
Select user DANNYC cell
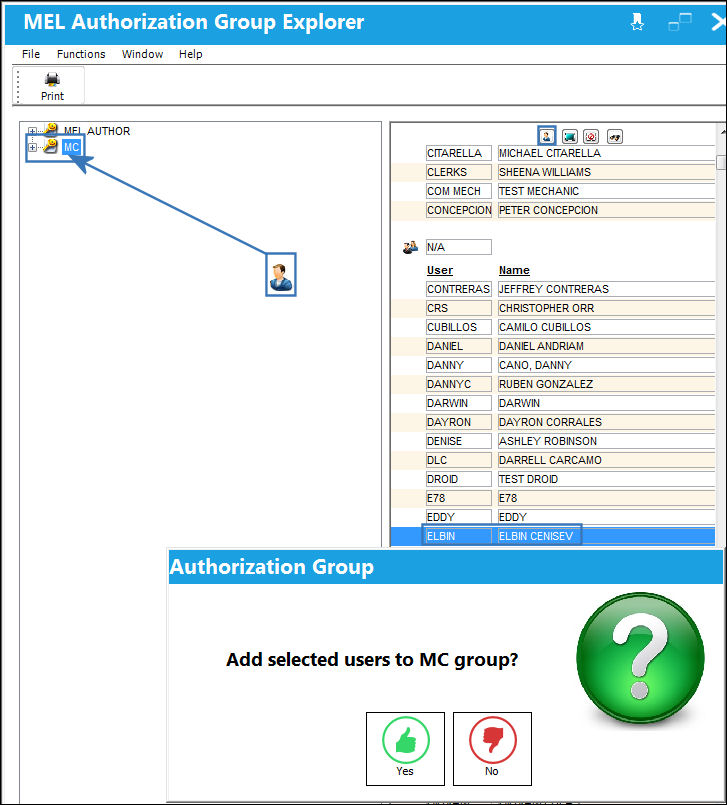(458, 384)
